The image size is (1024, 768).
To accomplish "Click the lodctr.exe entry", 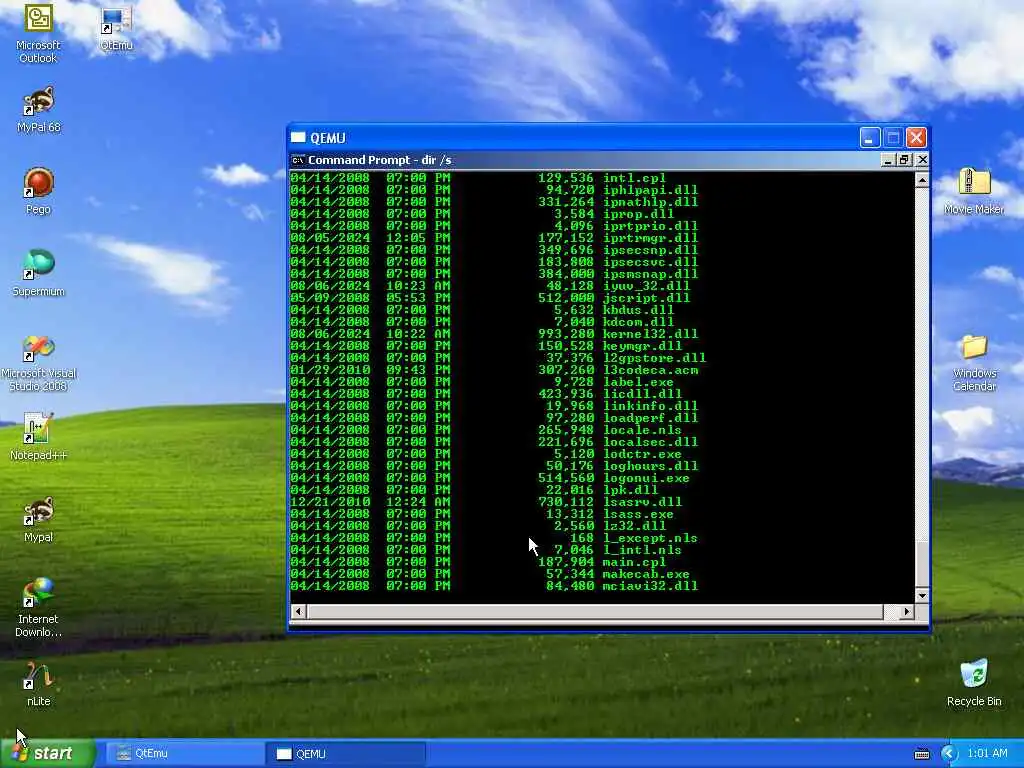I will pos(642,454).
